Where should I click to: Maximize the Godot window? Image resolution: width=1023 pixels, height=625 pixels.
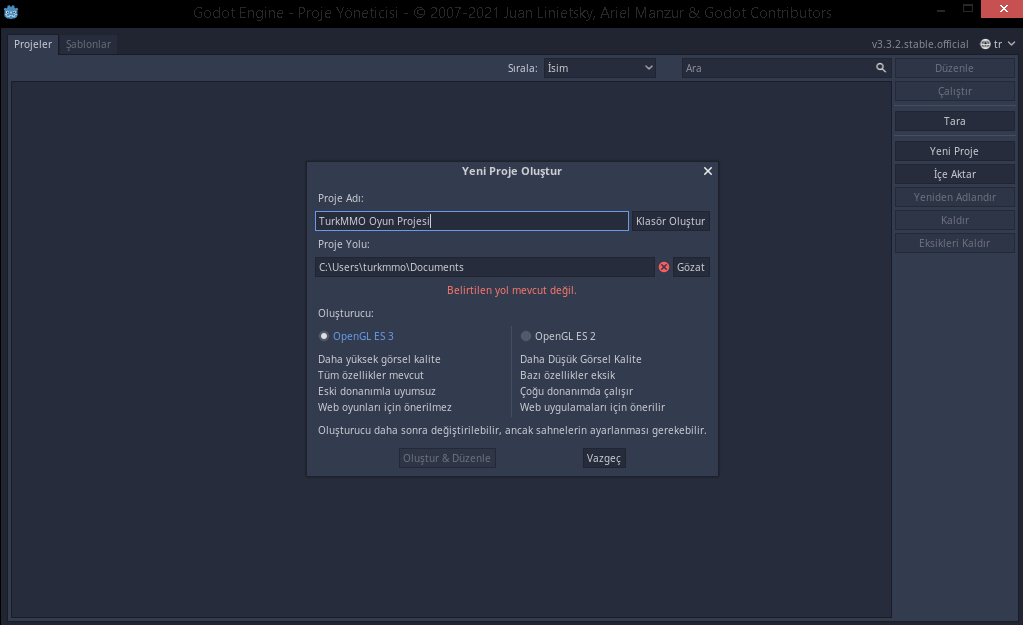pyautogui.click(x=968, y=8)
